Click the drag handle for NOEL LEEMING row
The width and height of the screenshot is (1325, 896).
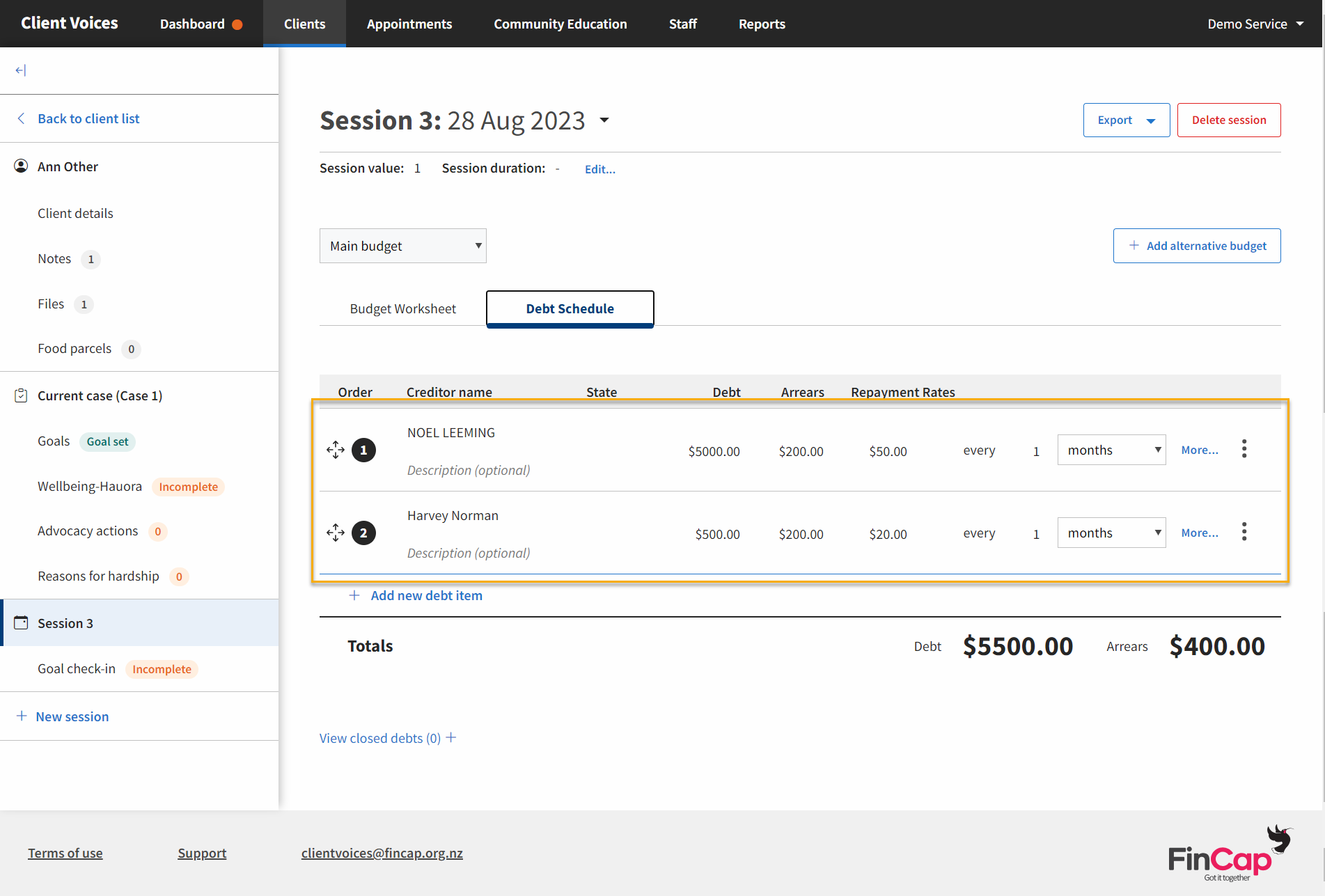pyautogui.click(x=336, y=450)
